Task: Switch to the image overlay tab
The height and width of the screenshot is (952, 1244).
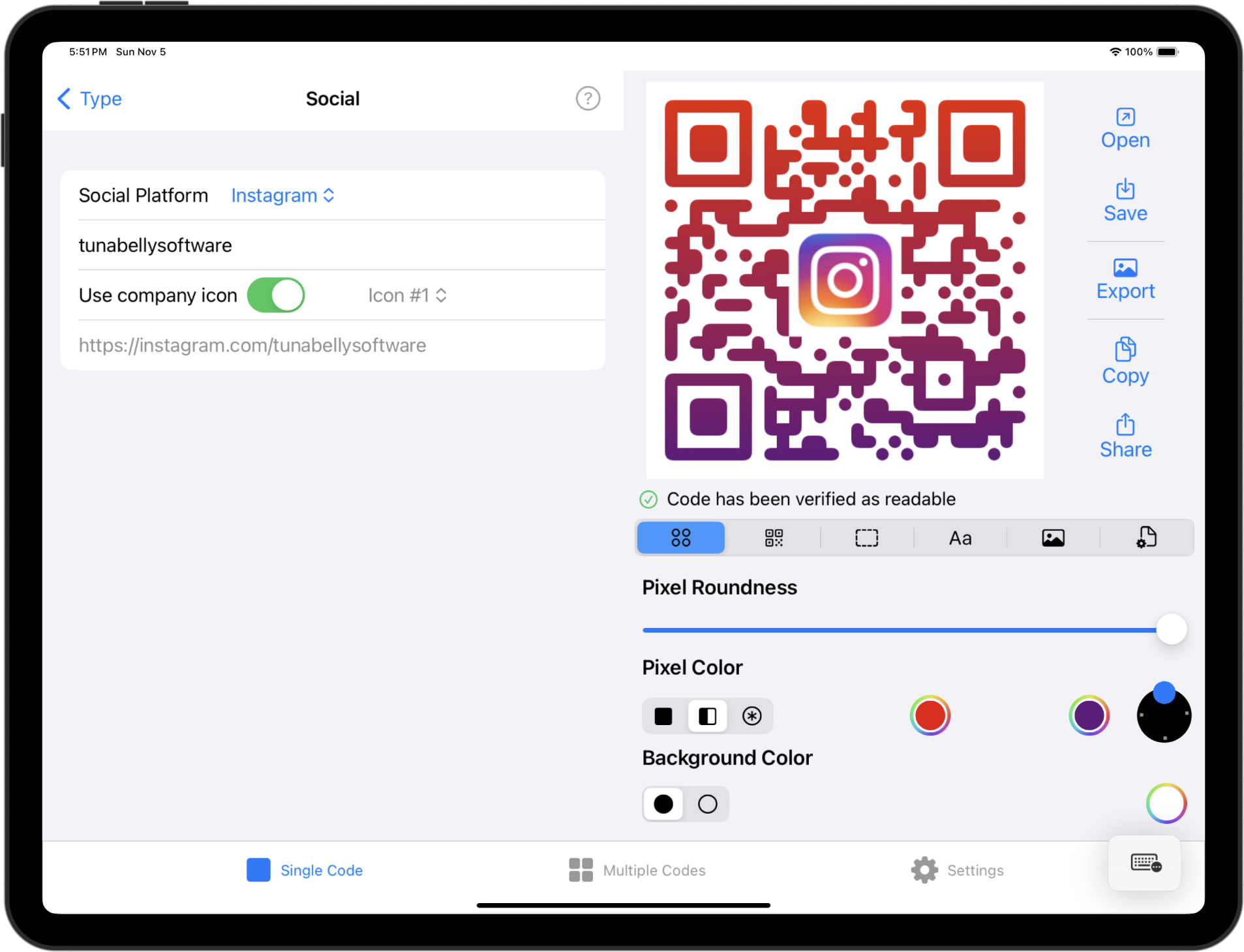Action: point(1053,538)
